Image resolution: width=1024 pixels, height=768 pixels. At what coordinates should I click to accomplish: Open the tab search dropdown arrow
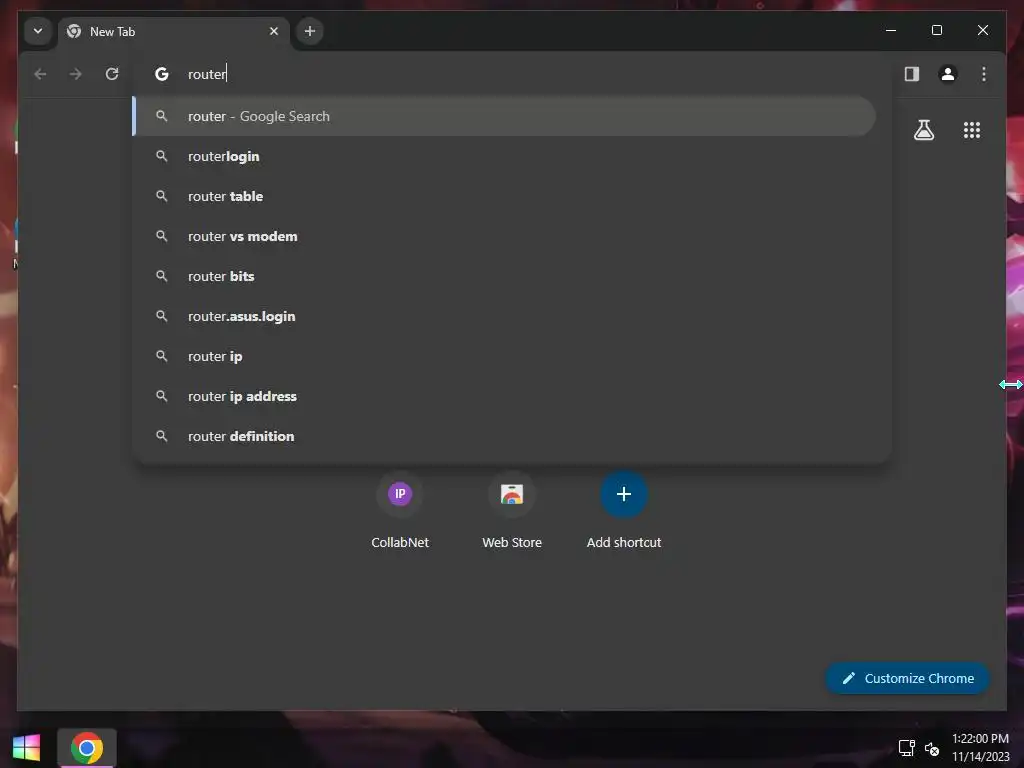(x=38, y=31)
